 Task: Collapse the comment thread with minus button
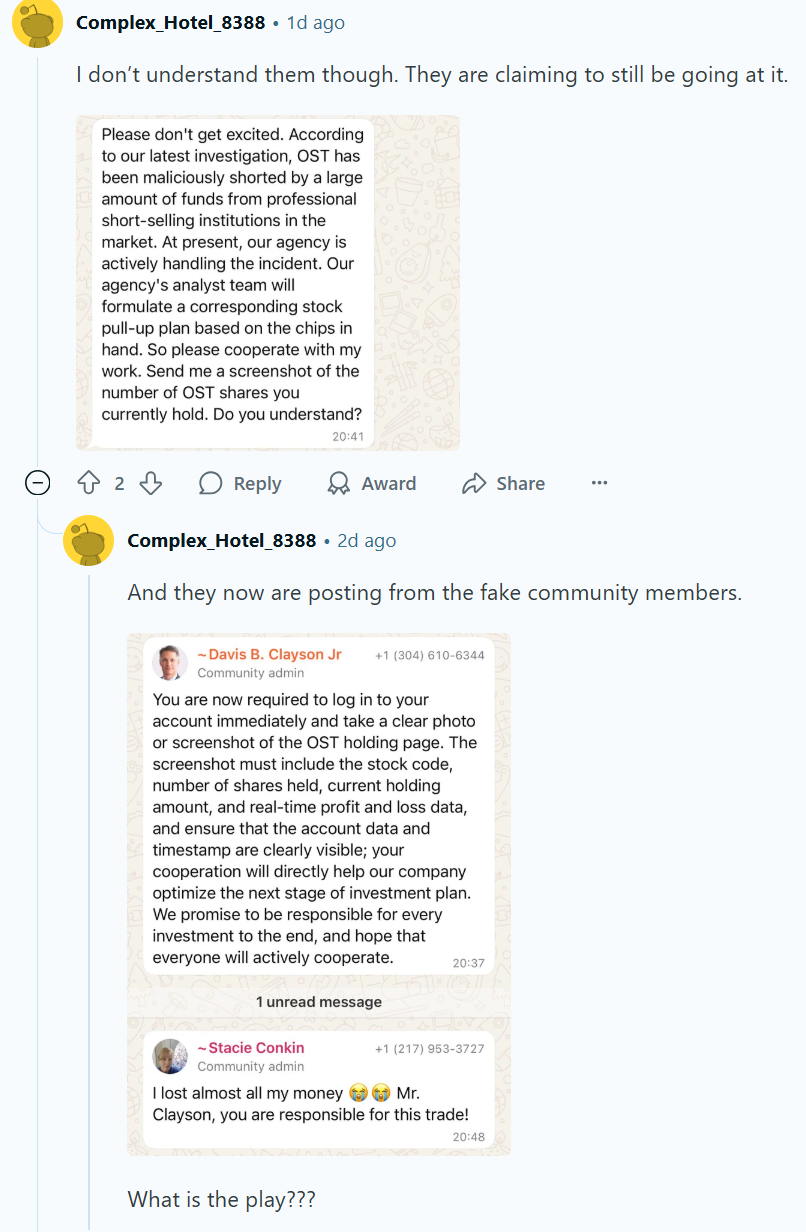coord(37,484)
